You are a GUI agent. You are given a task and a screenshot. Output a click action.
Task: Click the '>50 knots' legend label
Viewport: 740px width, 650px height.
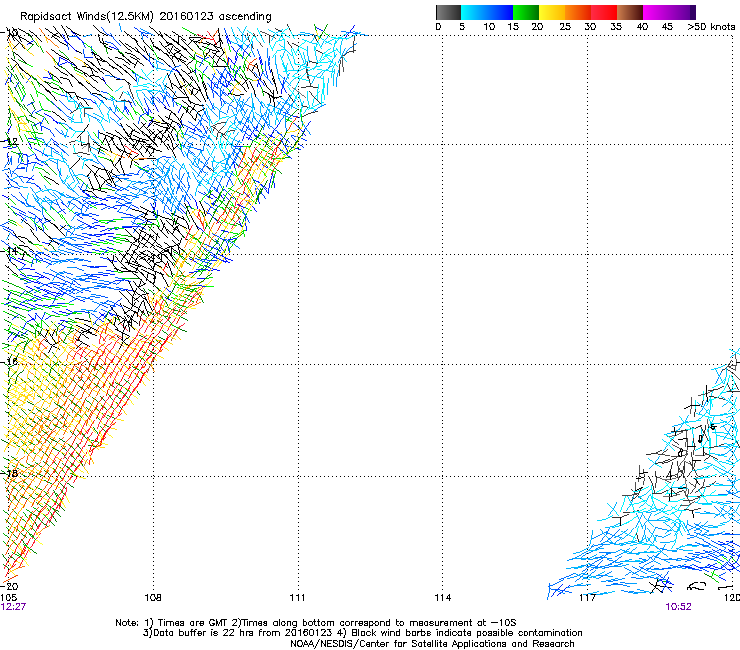coord(711,26)
